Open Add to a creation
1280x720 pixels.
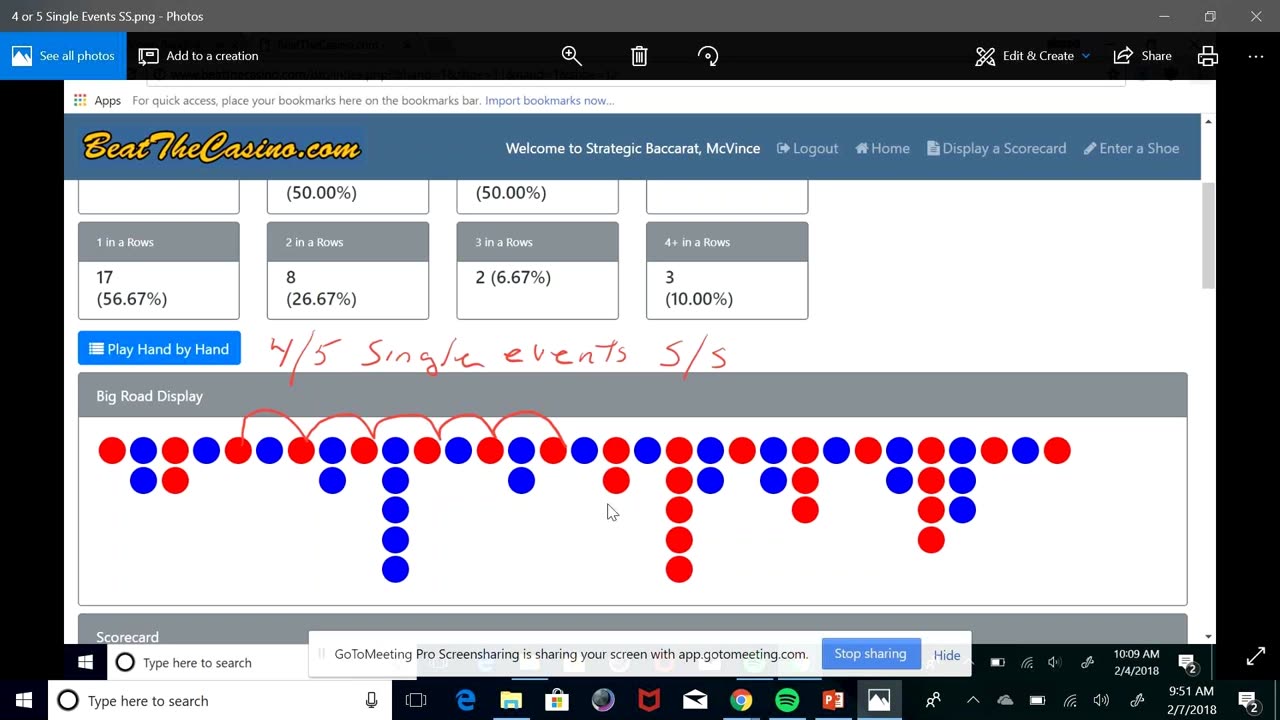click(198, 56)
